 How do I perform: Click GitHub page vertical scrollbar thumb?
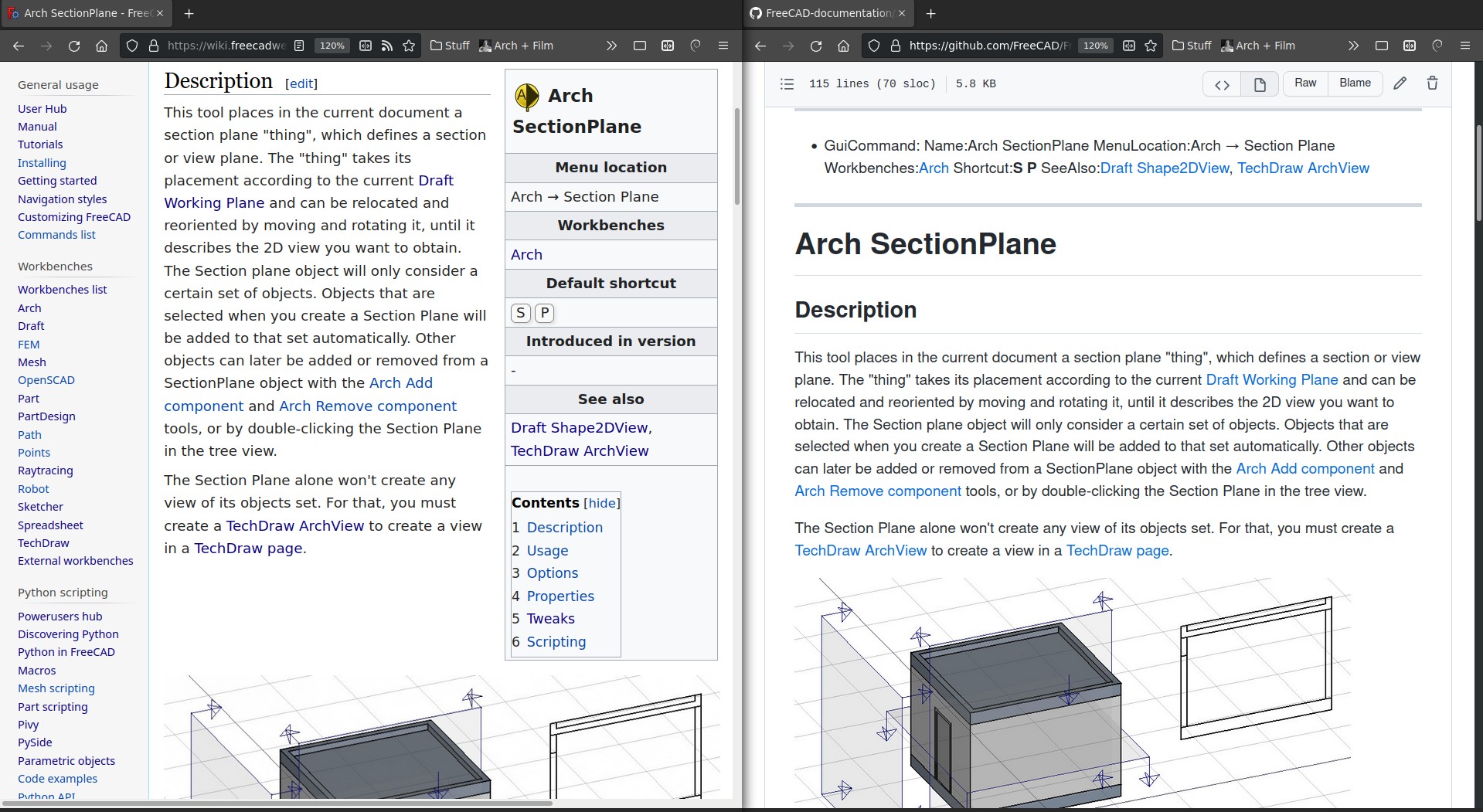1478,174
